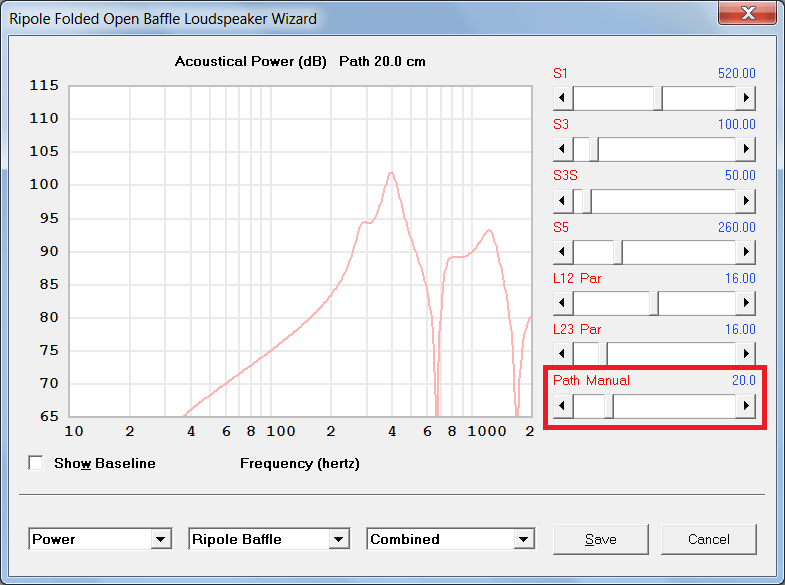Viewport: 785px width, 585px height.
Task: Decrease S1 using its left arrow
Action: coord(563,98)
